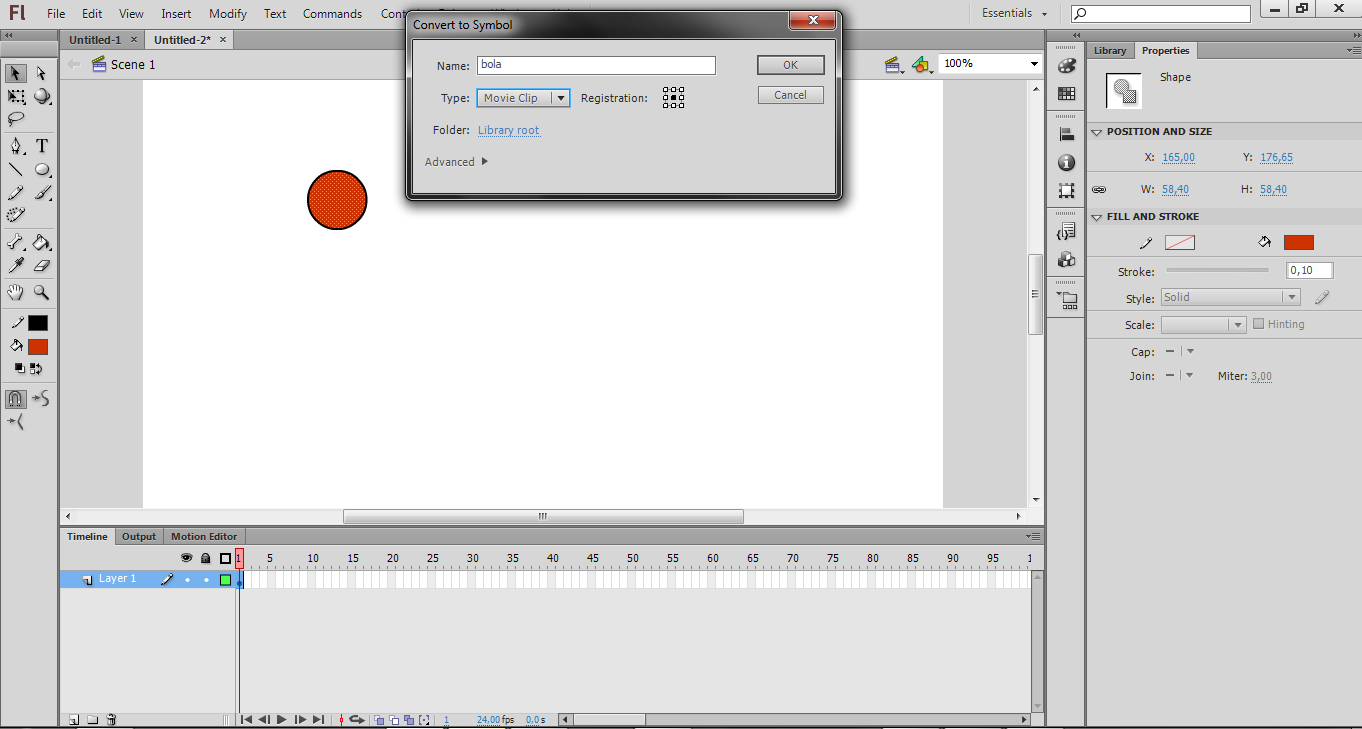Toggle Snap to Objects magnet
Screen dimensions: 1362x729
[16, 399]
